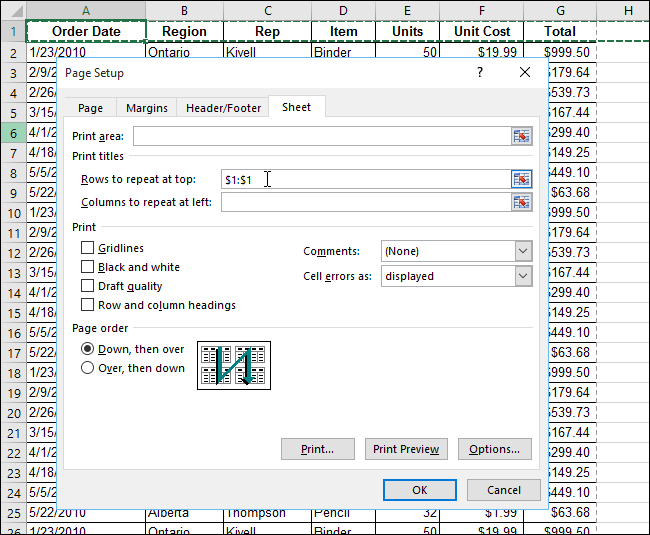Switch to the Page tab

pos(90,108)
